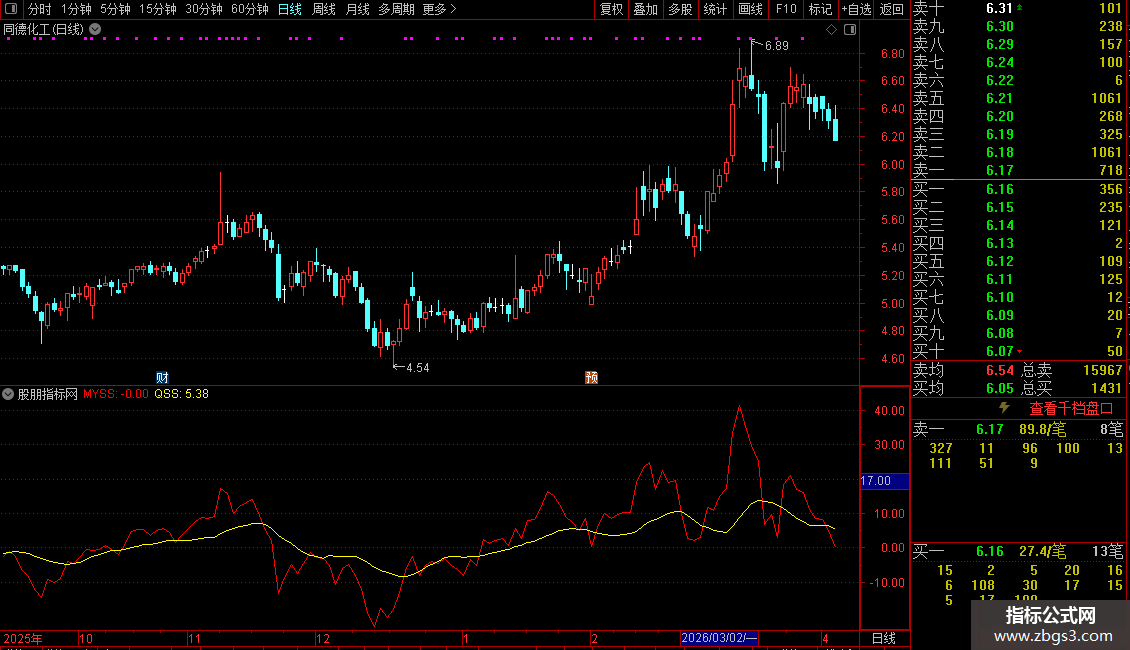The image size is (1130, 650).
Task: Click the diamond icon on main chart header
Action: point(832,30)
